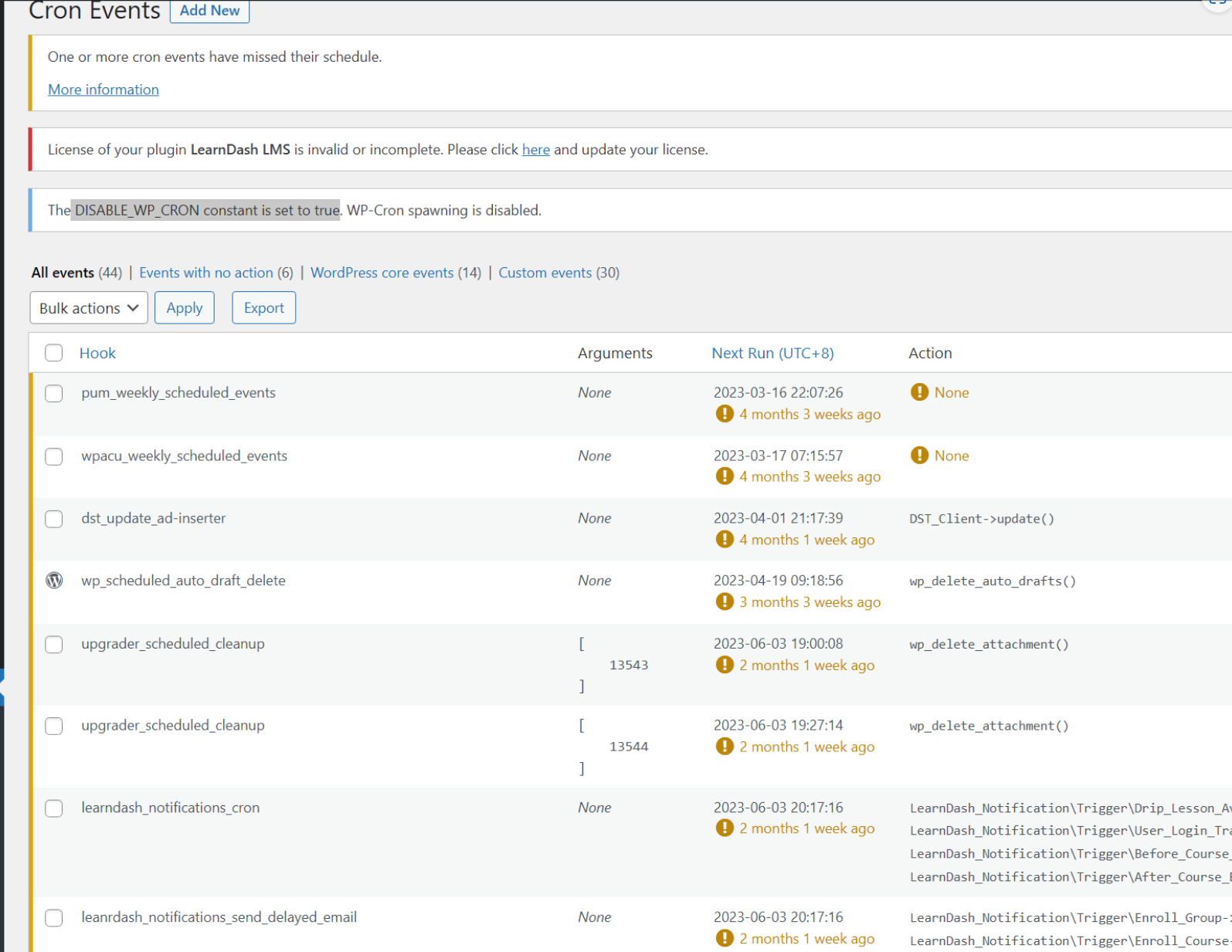Follow the 'here' link to update license
Screen dimensions: 1232x952
(x=536, y=150)
